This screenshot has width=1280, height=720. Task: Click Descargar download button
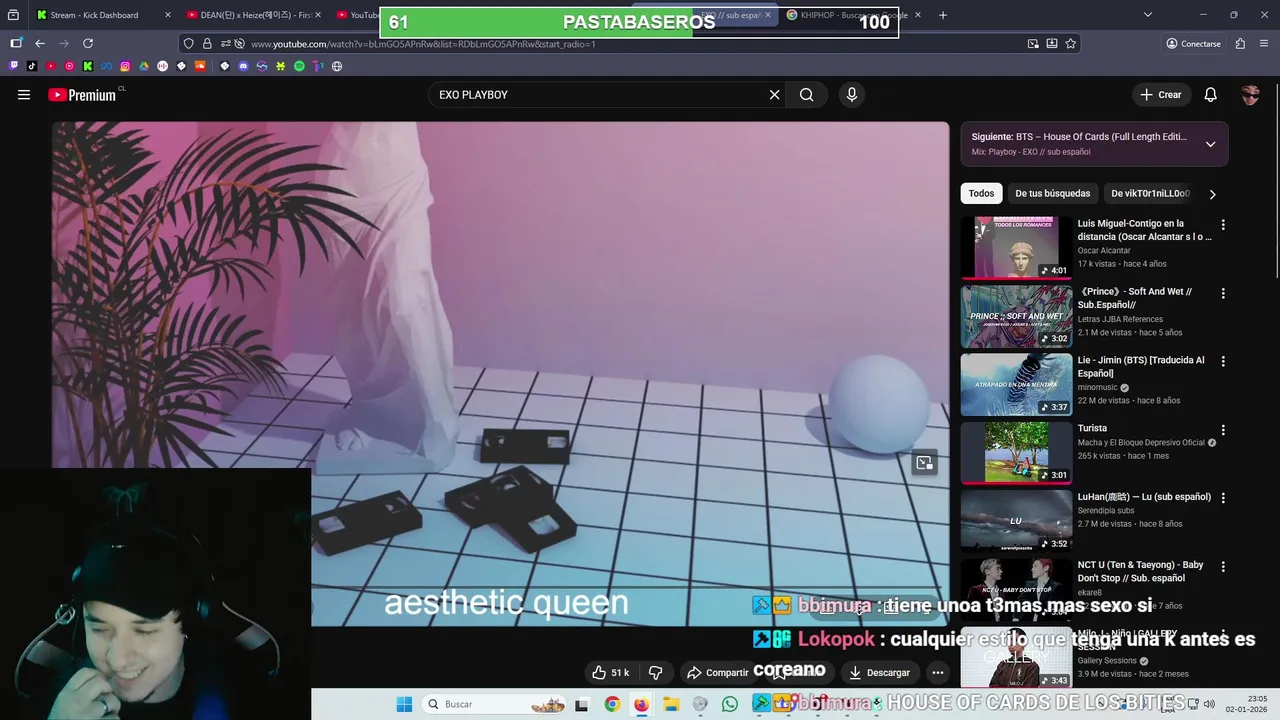click(879, 673)
